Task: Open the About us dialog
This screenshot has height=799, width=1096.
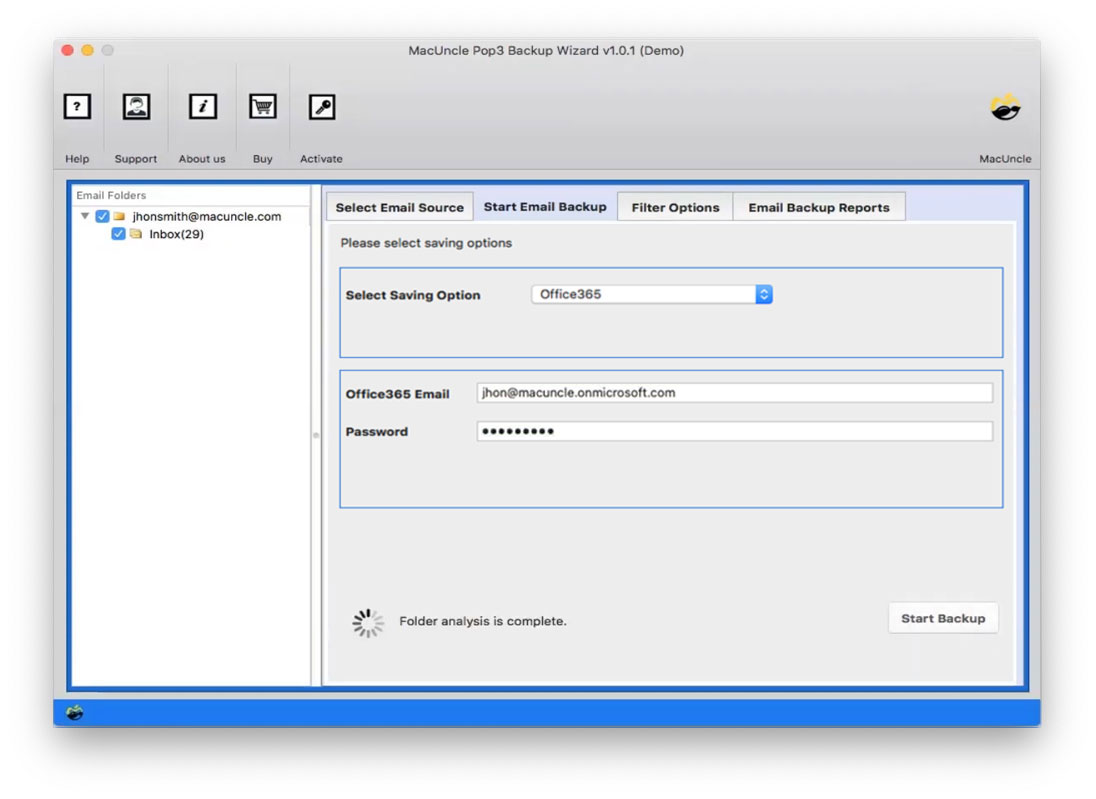Action: point(201,106)
